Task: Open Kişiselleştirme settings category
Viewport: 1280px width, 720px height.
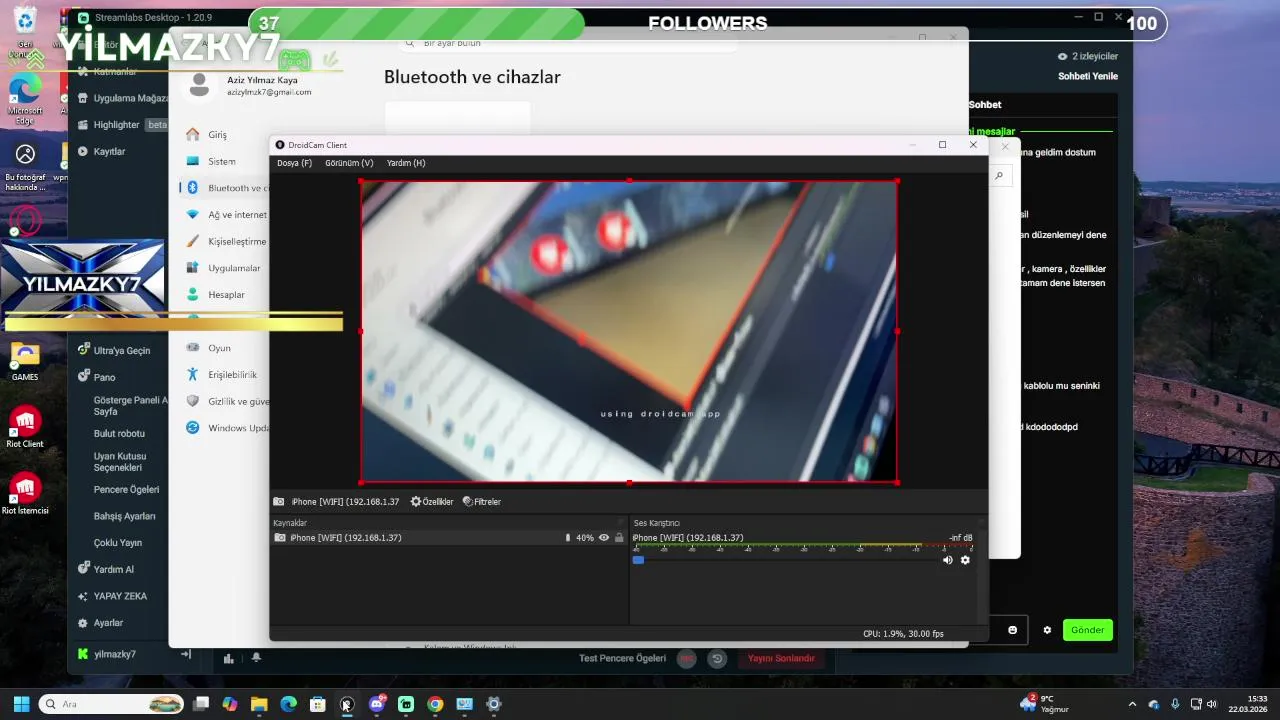Action: tap(226, 242)
